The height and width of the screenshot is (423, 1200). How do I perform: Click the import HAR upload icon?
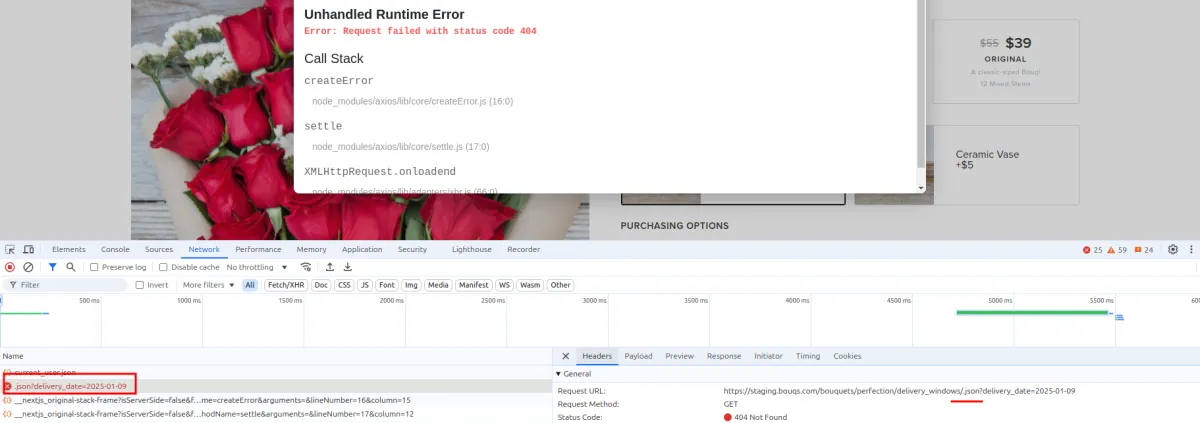pyautogui.click(x=330, y=267)
